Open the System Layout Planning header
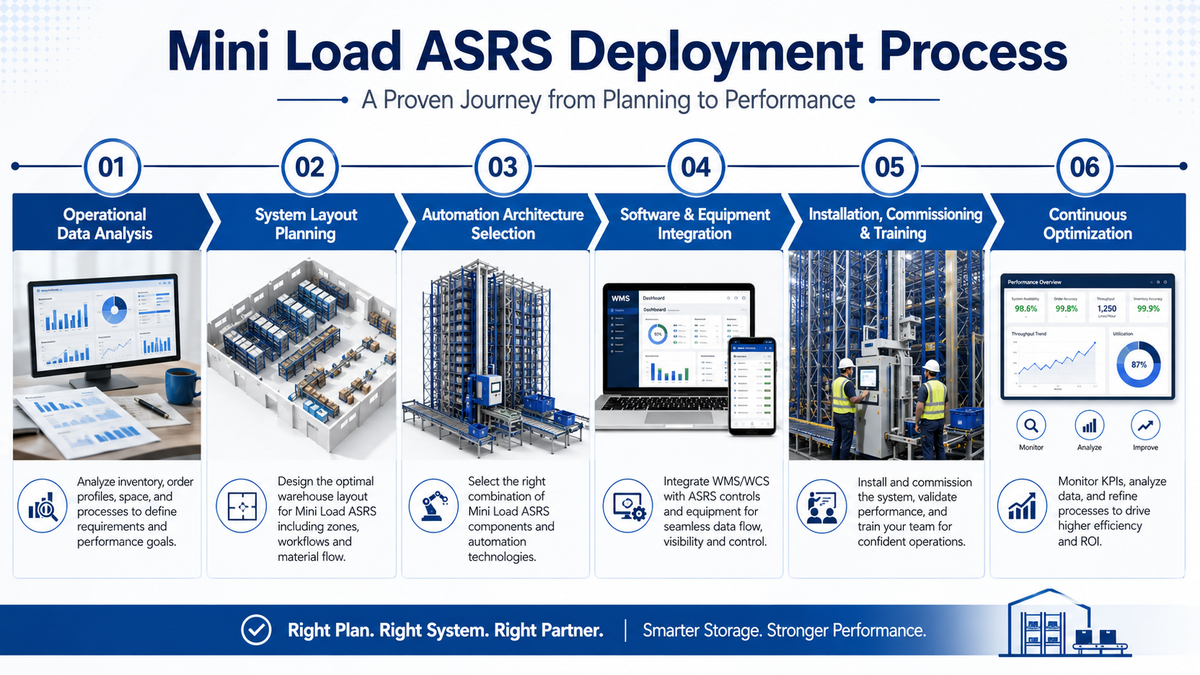 305,223
